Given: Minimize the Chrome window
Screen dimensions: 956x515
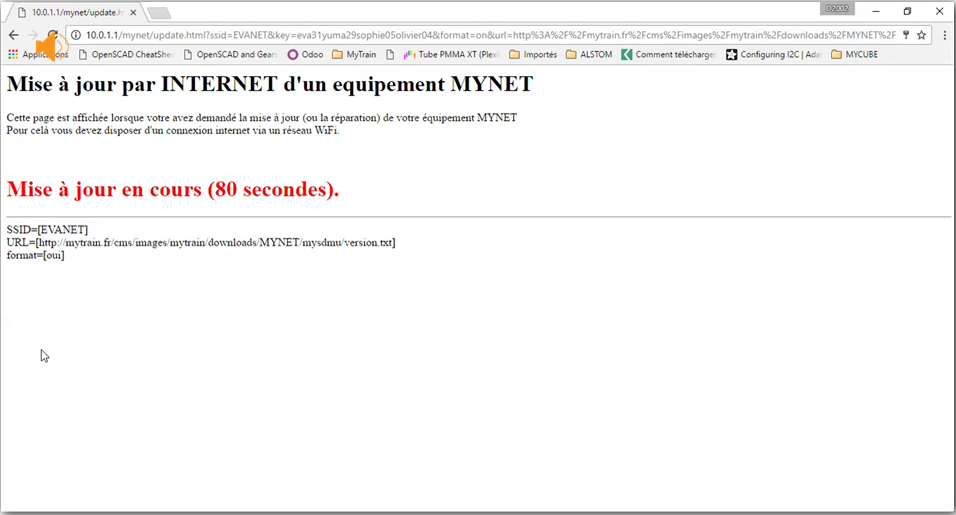Looking at the screenshot, I should [876, 11].
